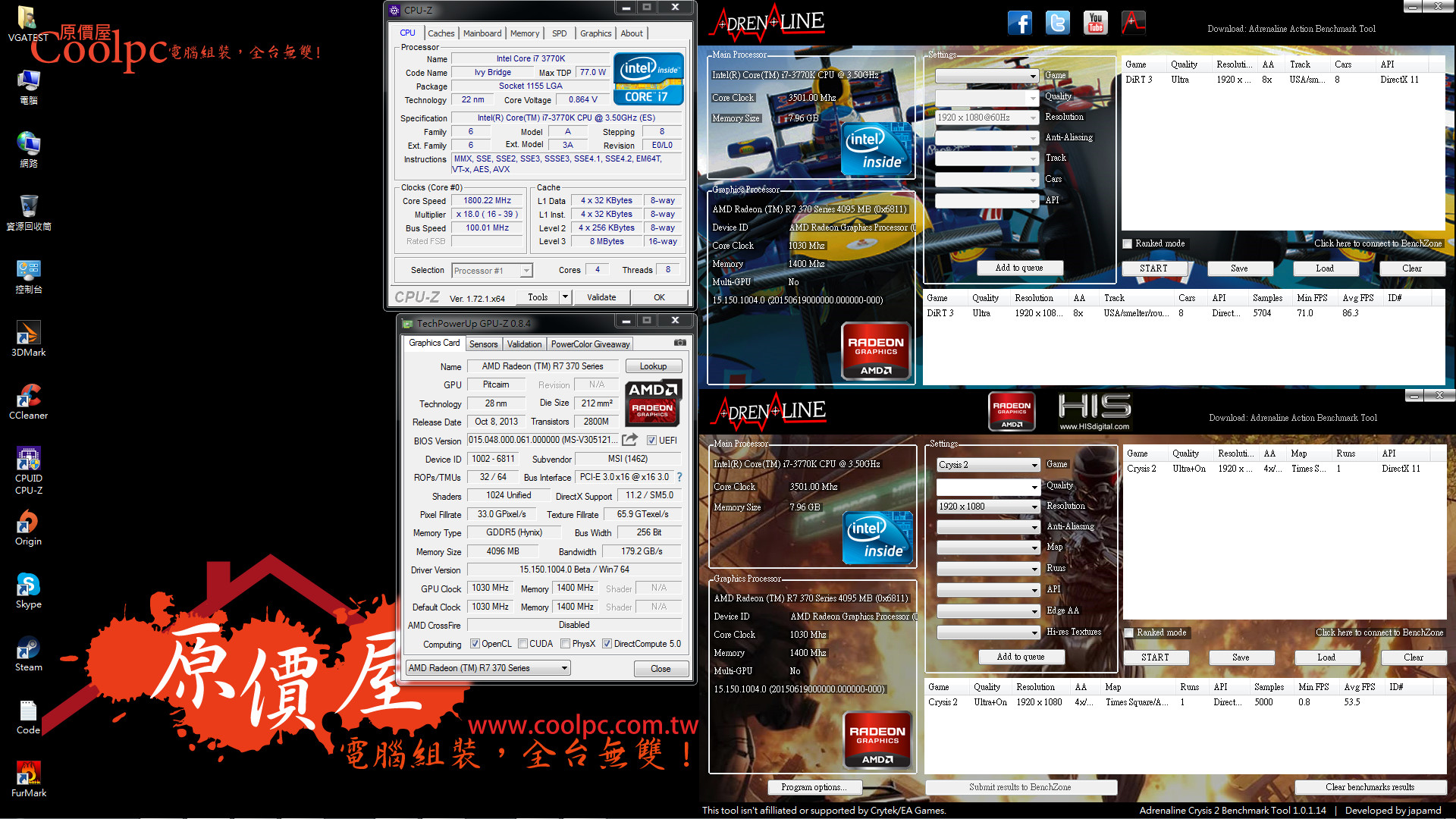Open the Game dropdown in DiRT 3 tool

987,76
